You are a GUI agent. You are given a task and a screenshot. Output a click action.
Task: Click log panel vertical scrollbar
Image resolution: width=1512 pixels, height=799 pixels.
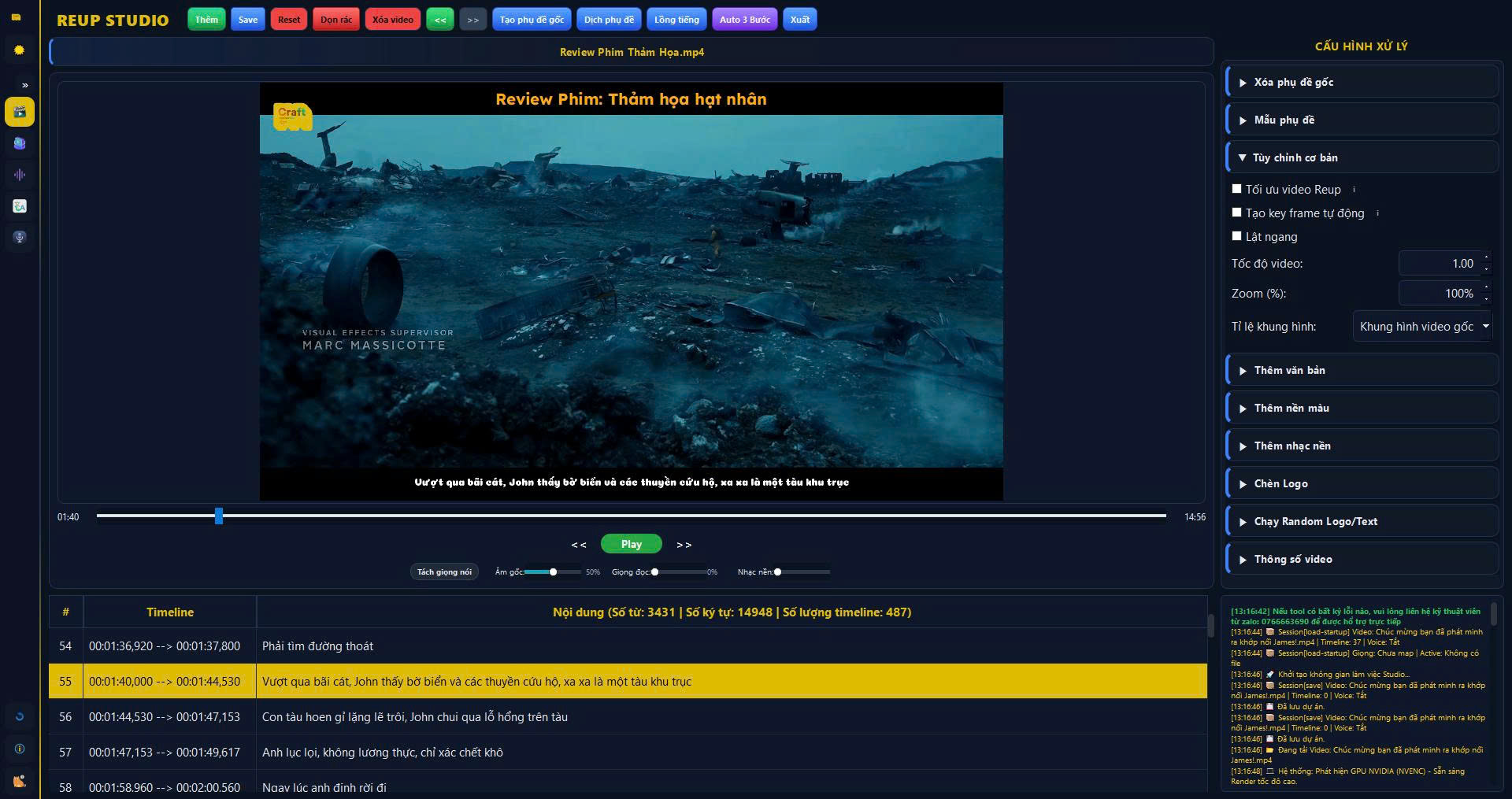point(1494,614)
